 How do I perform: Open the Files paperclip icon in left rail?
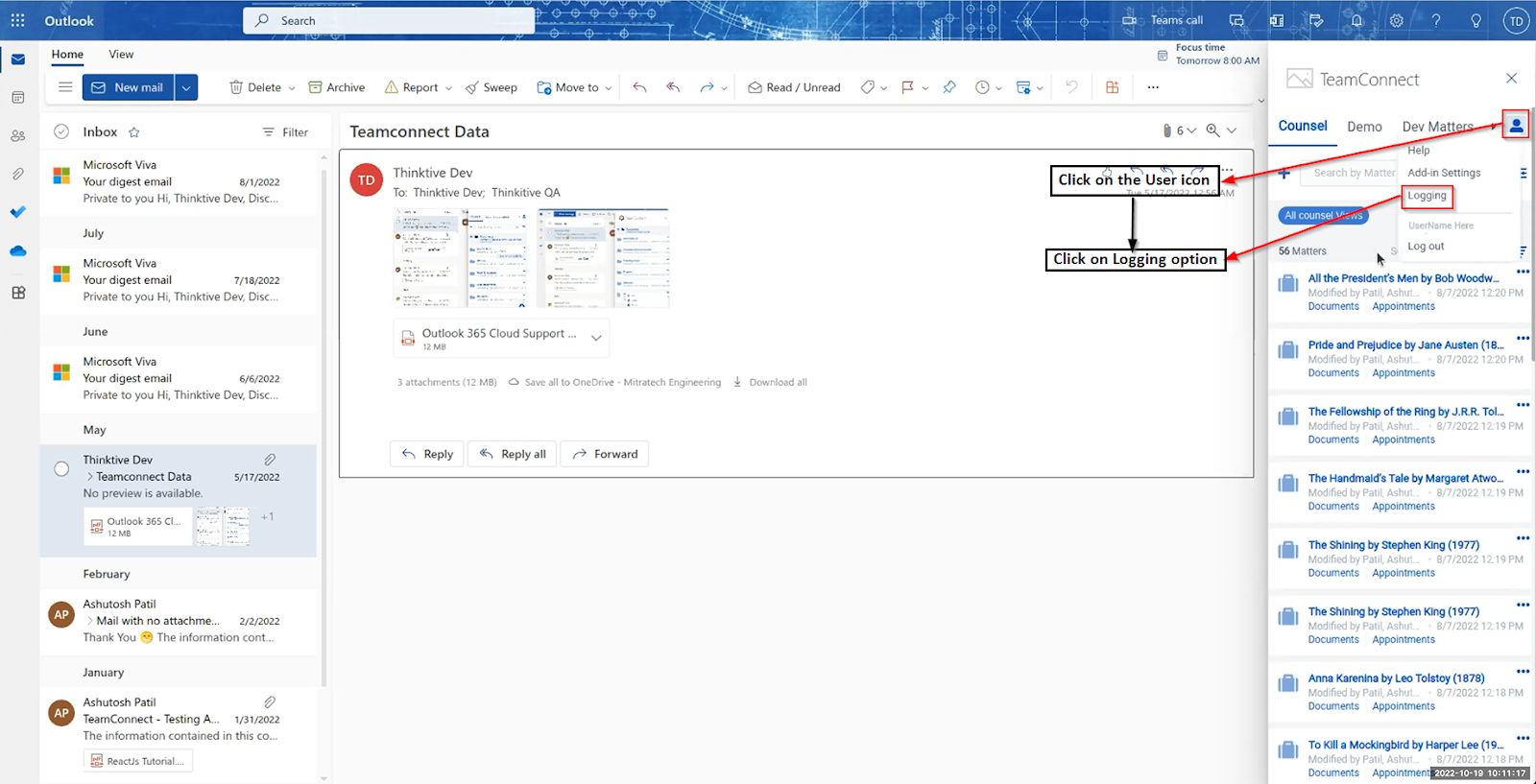coord(18,174)
